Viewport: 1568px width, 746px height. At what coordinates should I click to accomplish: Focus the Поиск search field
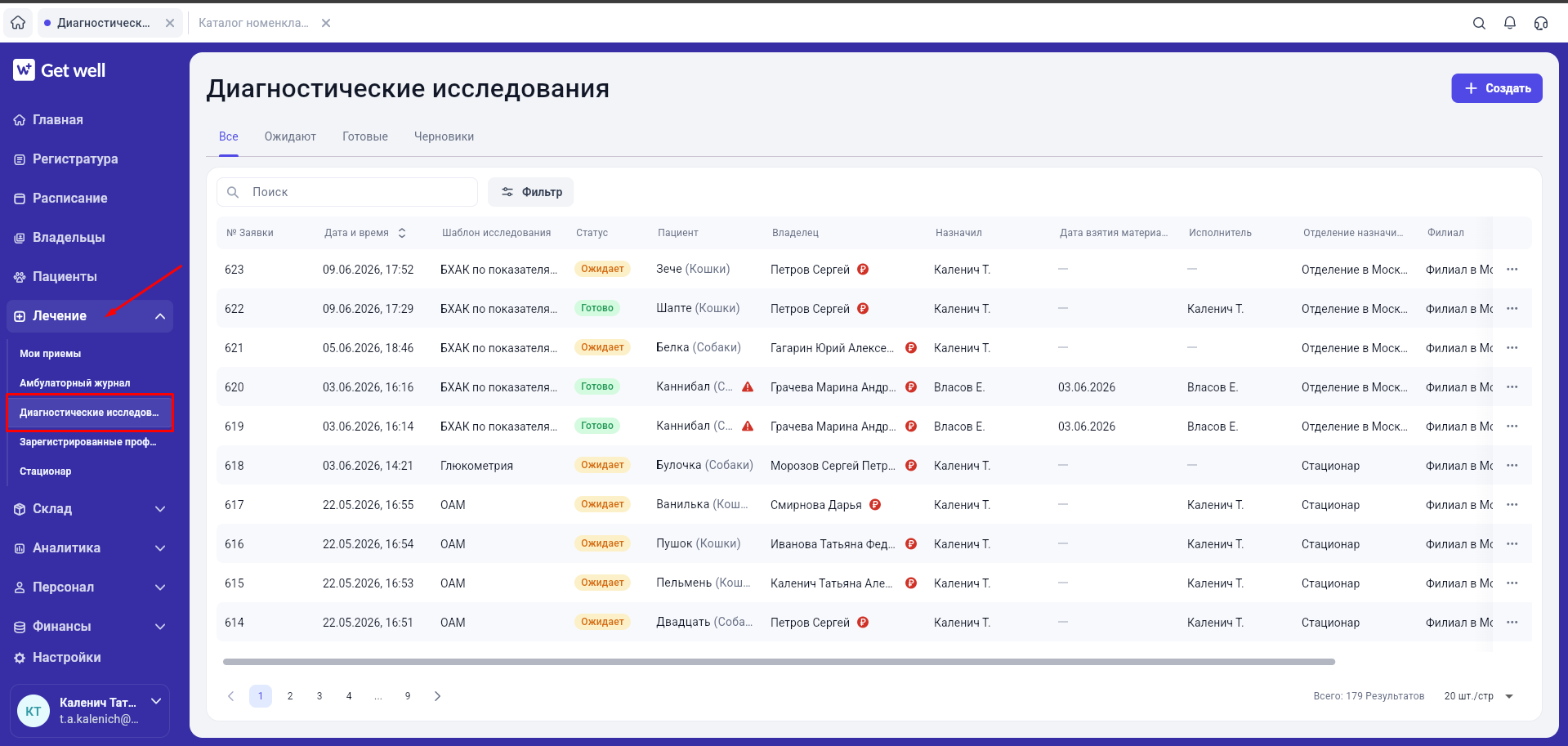tap(347, 192)
